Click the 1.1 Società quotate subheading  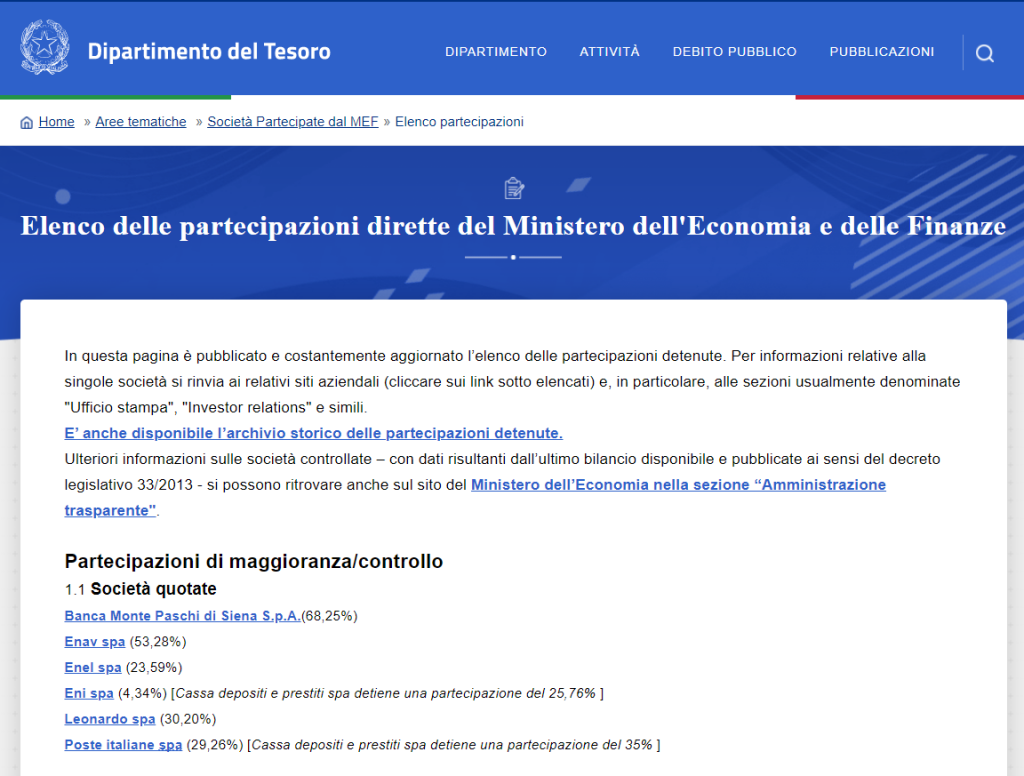pos(140,589)
